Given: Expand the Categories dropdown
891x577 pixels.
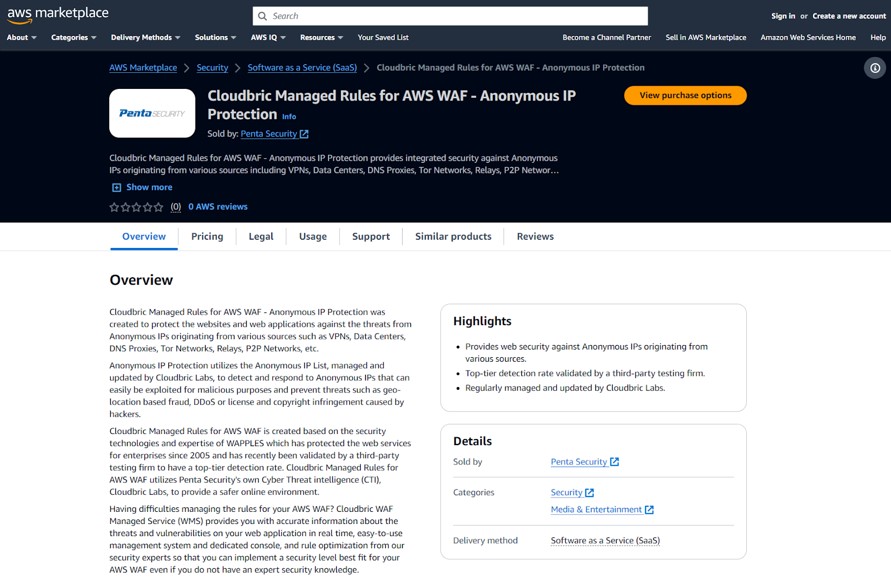Looking at the screenshot, I should (74, 38).
